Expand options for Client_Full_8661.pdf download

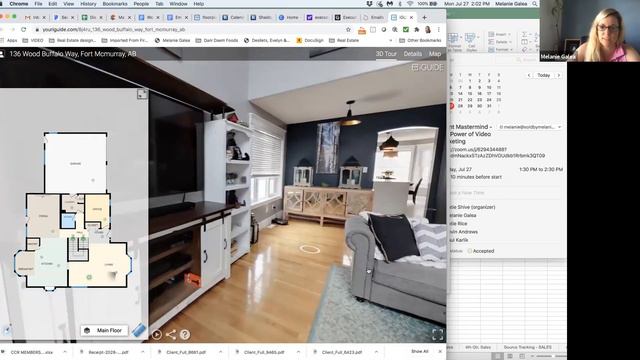220,352
